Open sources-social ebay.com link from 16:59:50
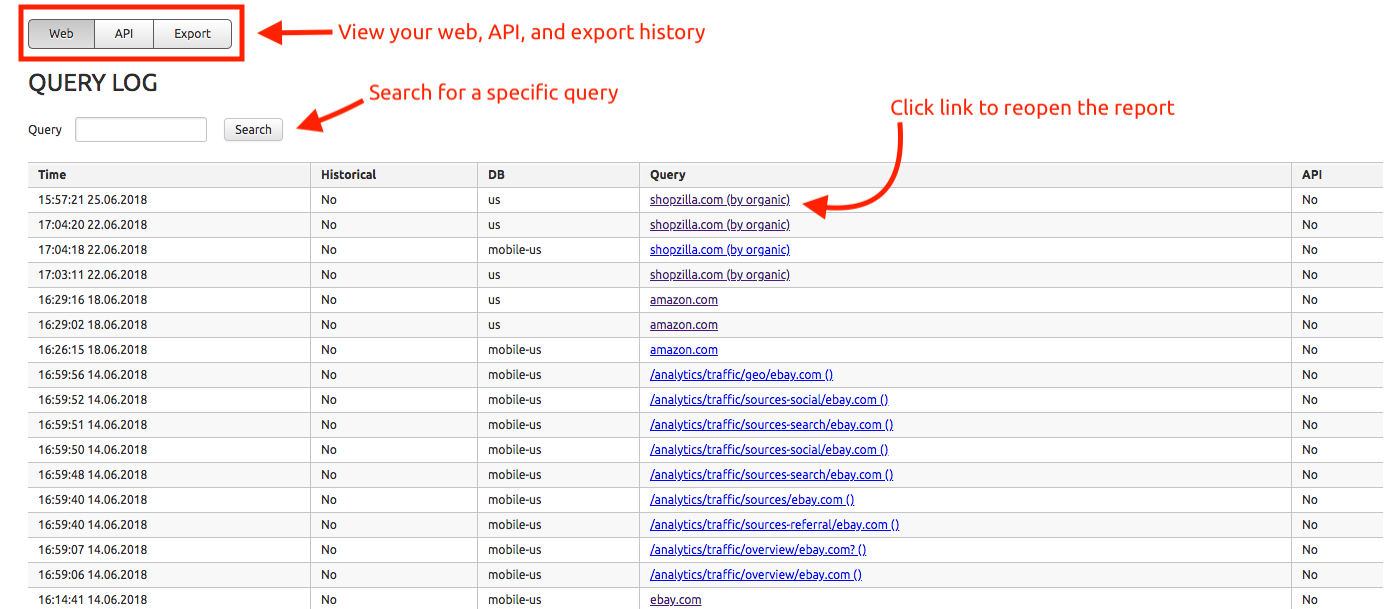 click(769, 450)
